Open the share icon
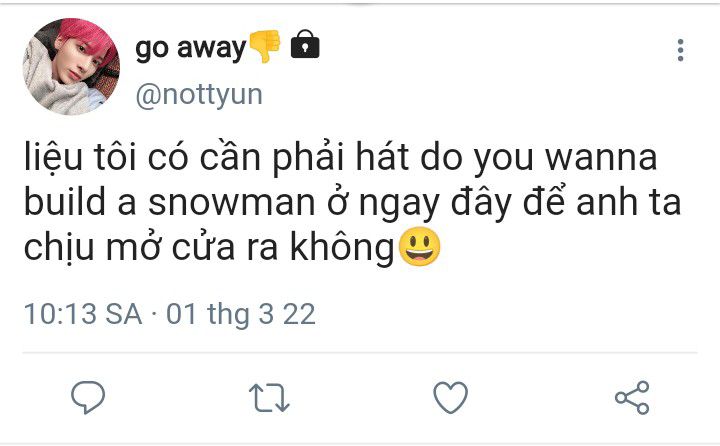 [632, 398]
